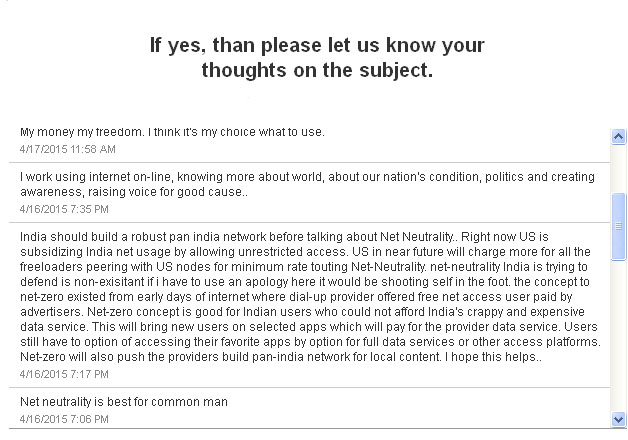Viewport: 628px width, 440px height.
Task: Click the "India should build a robust pan india network" line
Action: tap(284, 237)
